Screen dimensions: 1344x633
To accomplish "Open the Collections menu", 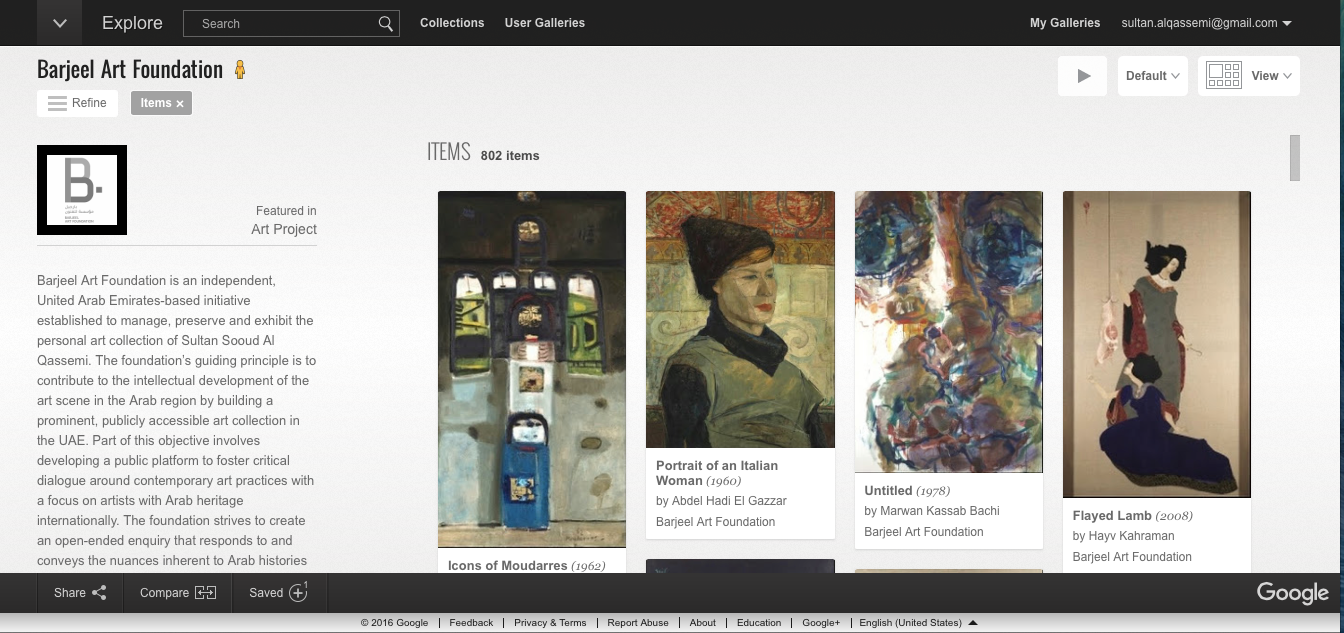I will [452, 23].
